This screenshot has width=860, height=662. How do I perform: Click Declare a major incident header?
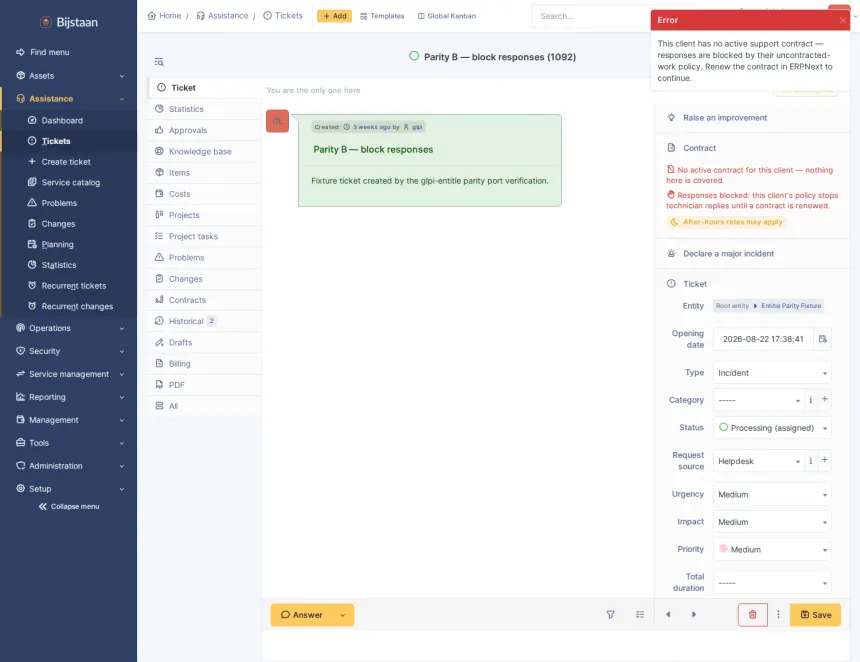752,254
